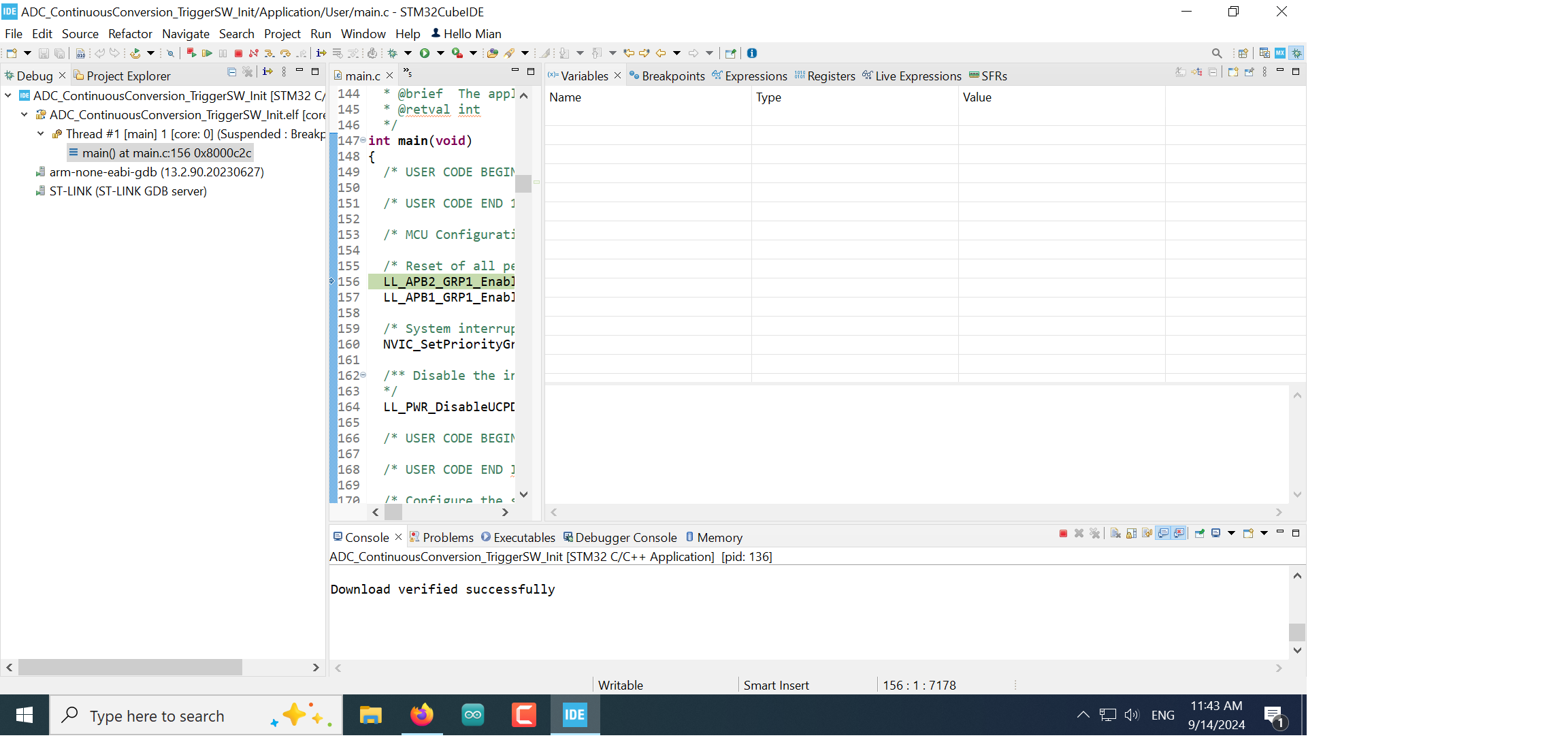Select the ST-LINK GDB server entry
The image size is (1568, 755).
tap(127, 191)
